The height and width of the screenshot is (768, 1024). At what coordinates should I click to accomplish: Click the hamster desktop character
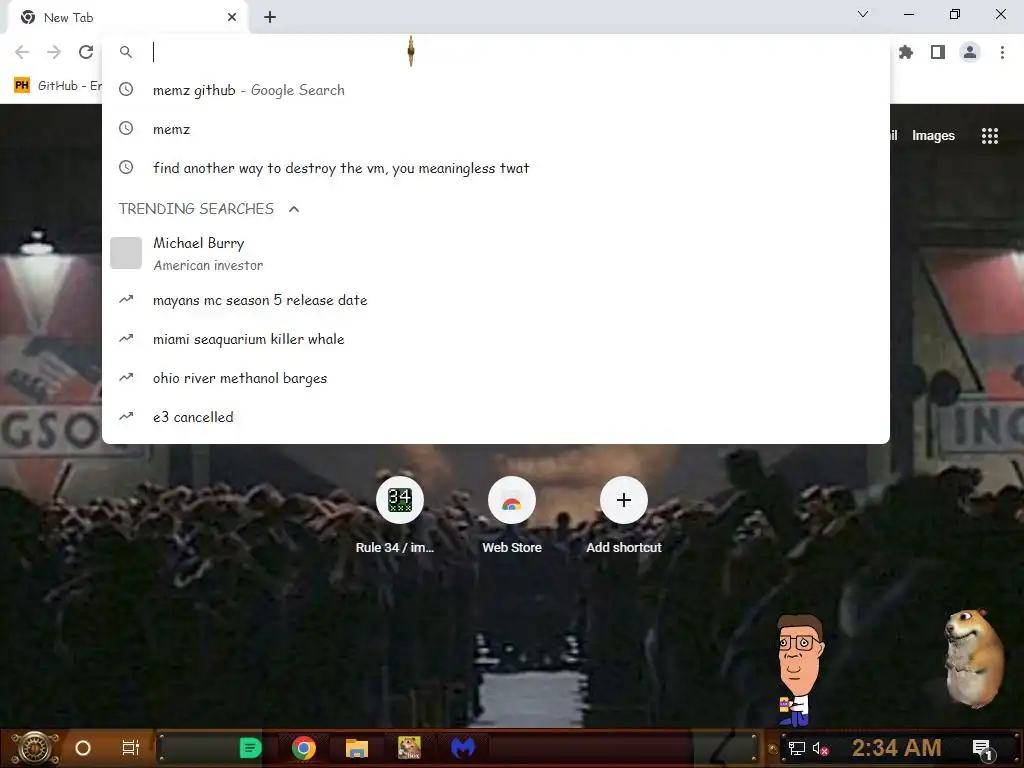coord(974,658)
